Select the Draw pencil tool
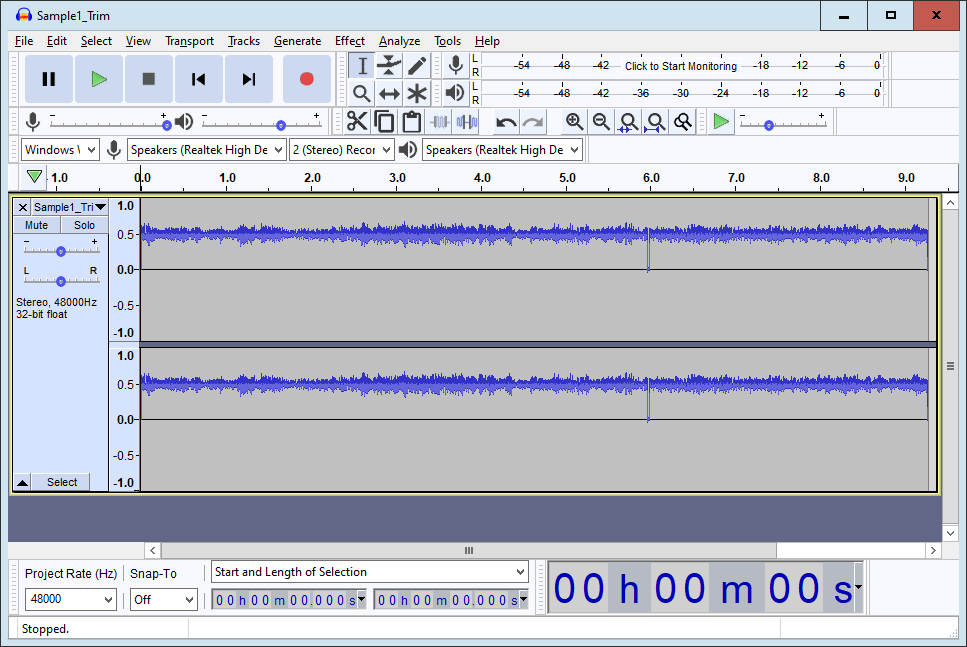Screen dimensions: 967x647 417,66
